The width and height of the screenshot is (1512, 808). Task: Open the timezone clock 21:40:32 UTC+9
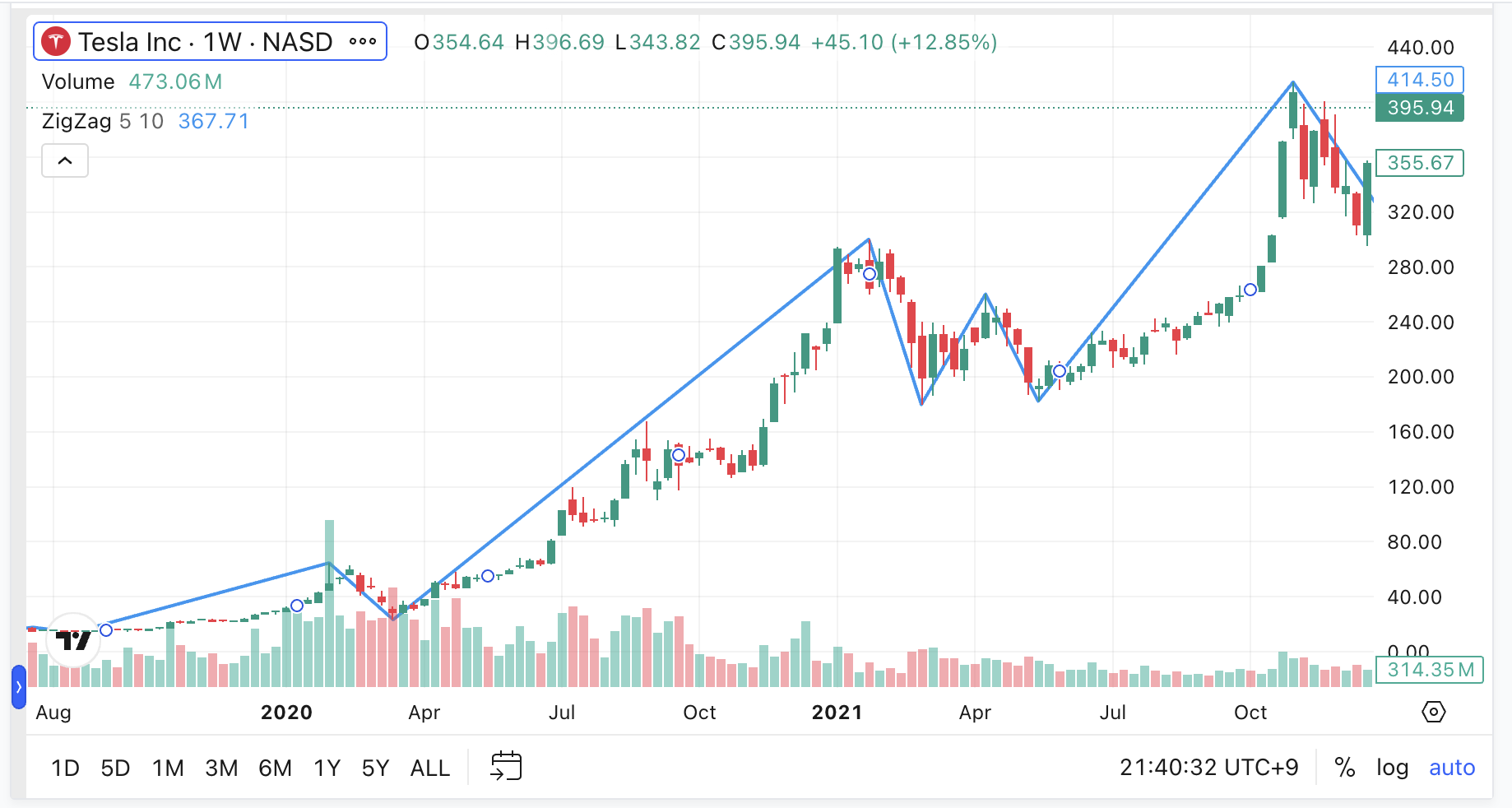[1208, 768]
